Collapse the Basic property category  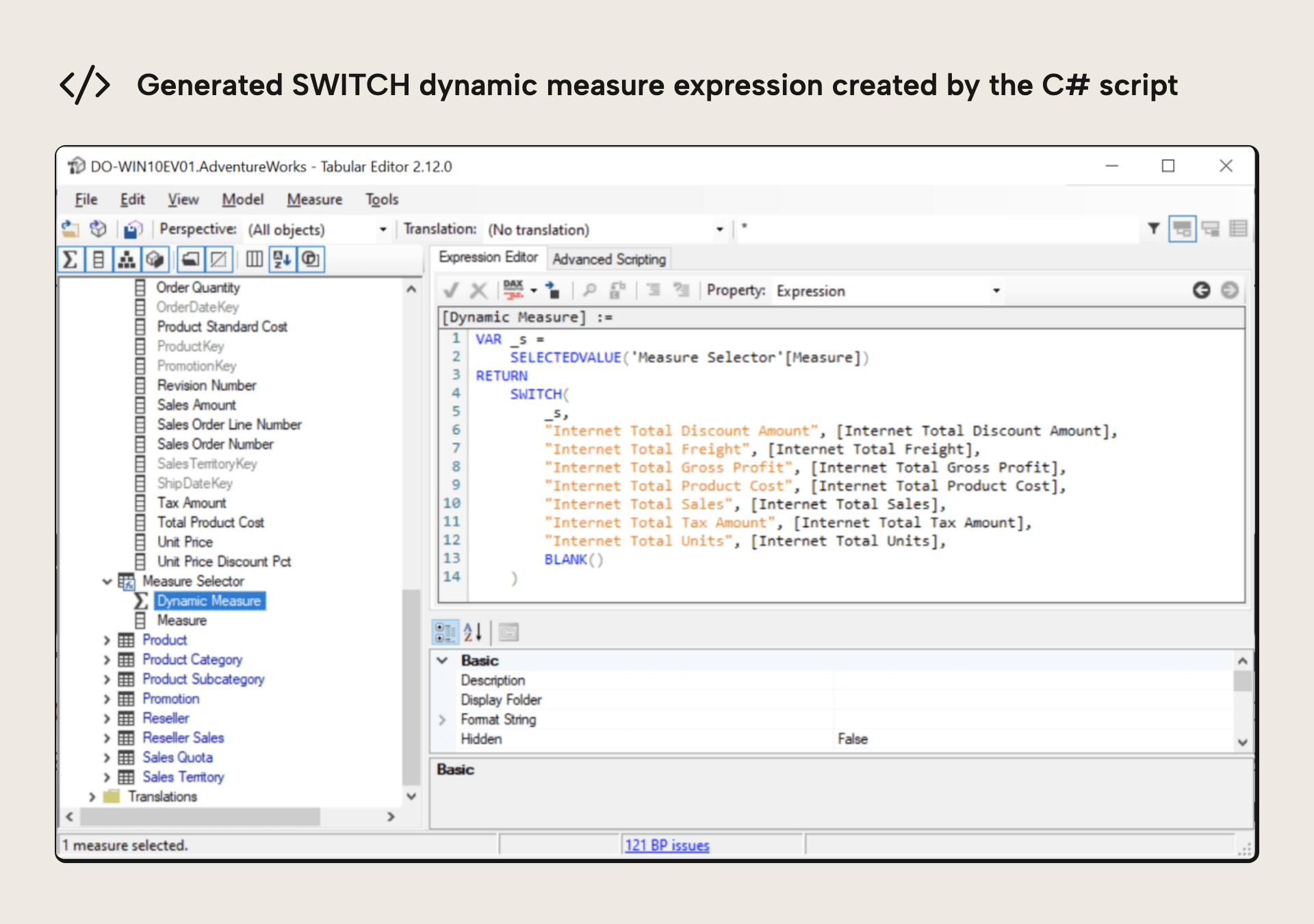[x=443, y=660]
